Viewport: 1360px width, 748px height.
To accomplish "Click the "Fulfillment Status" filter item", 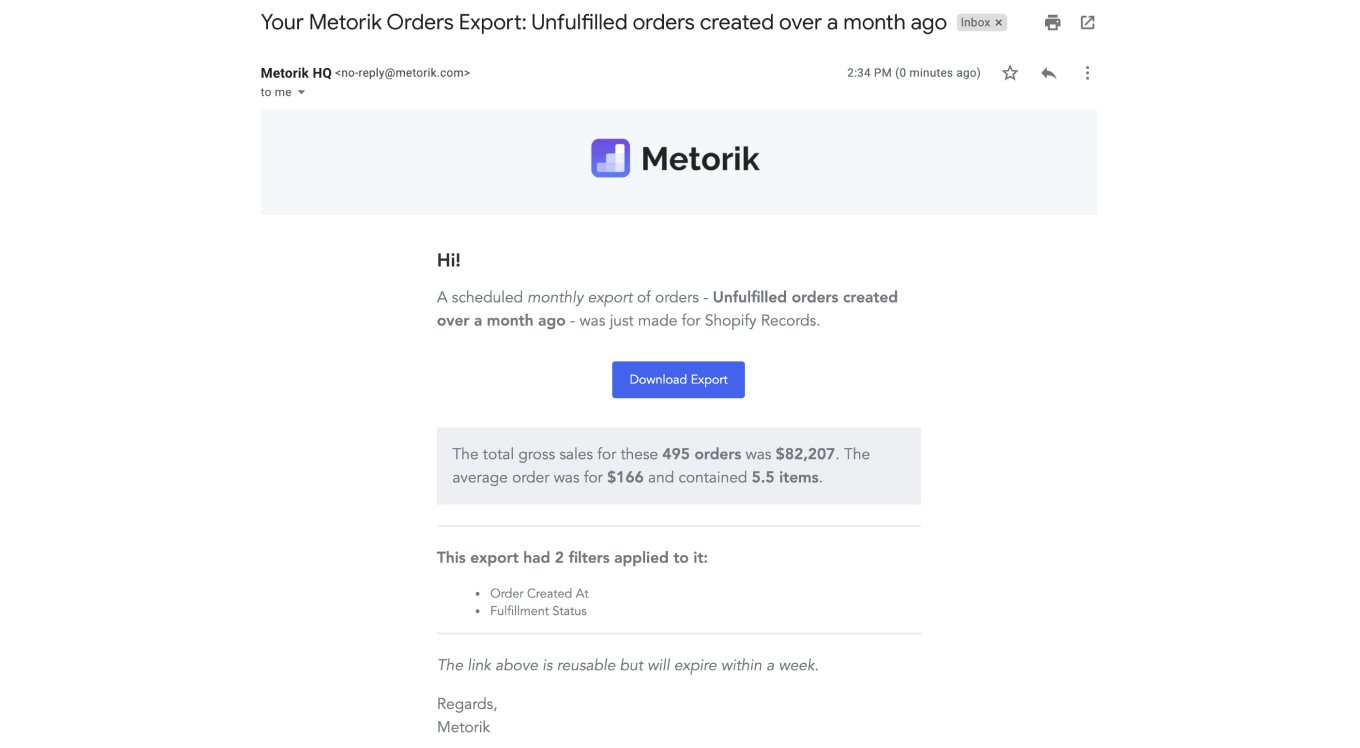I will pos(538,611).
